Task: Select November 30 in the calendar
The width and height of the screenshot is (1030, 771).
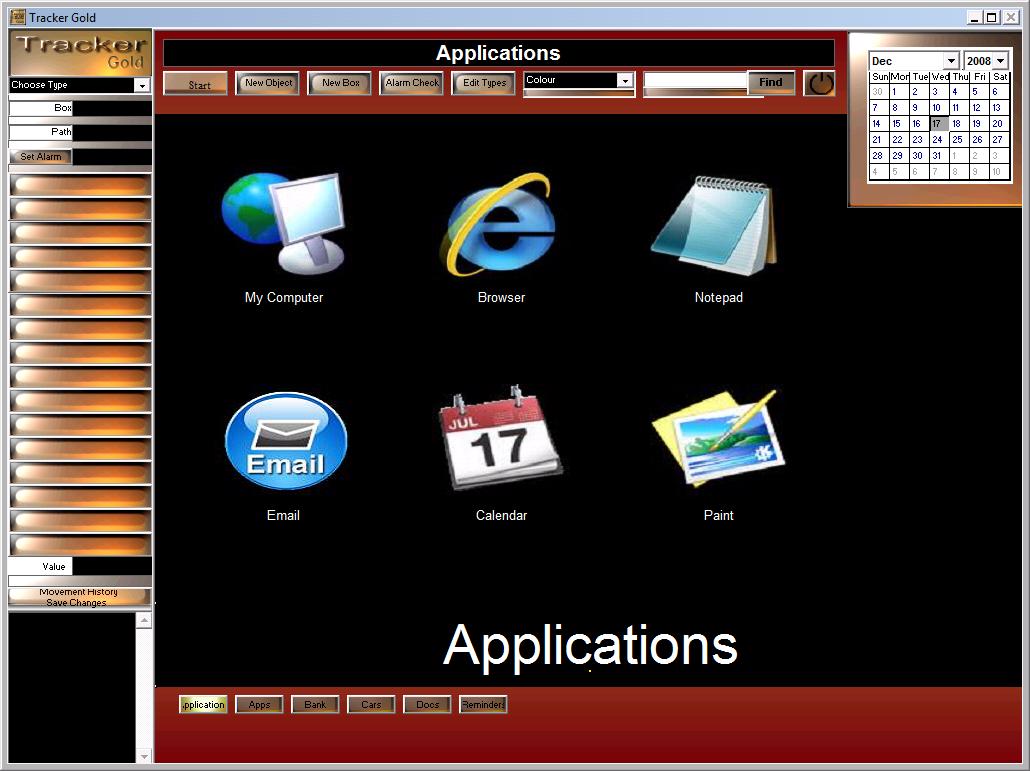Action: (x=878, y=92)
